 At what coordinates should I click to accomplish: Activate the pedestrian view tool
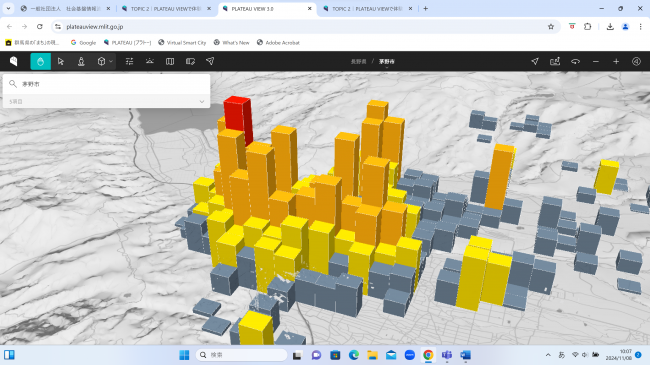(x=81, y=61)
